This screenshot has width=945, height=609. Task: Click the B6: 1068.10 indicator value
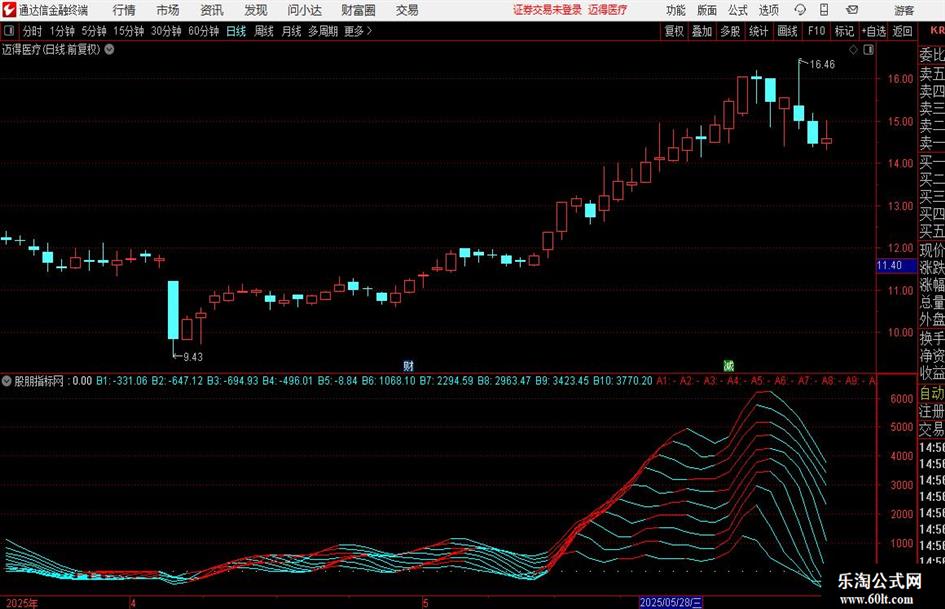click(389, 381)
